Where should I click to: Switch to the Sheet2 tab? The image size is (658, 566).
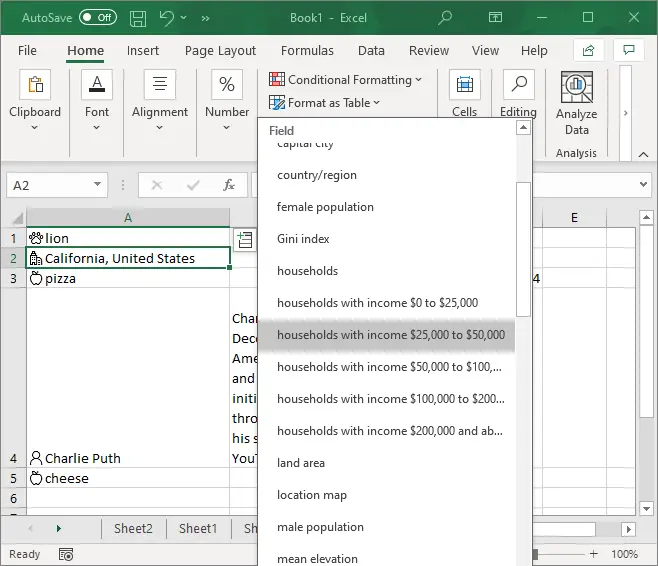(x=133, y=528)
